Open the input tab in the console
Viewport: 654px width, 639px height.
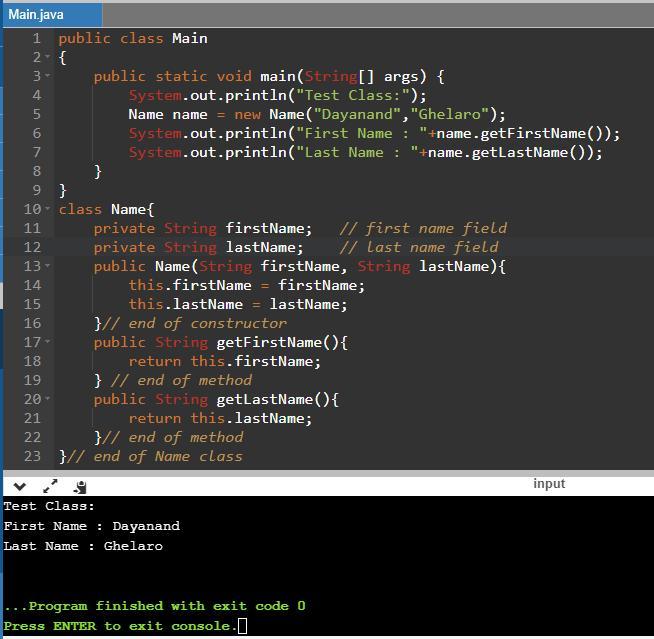pyautogui.click(x=549, y=484)
